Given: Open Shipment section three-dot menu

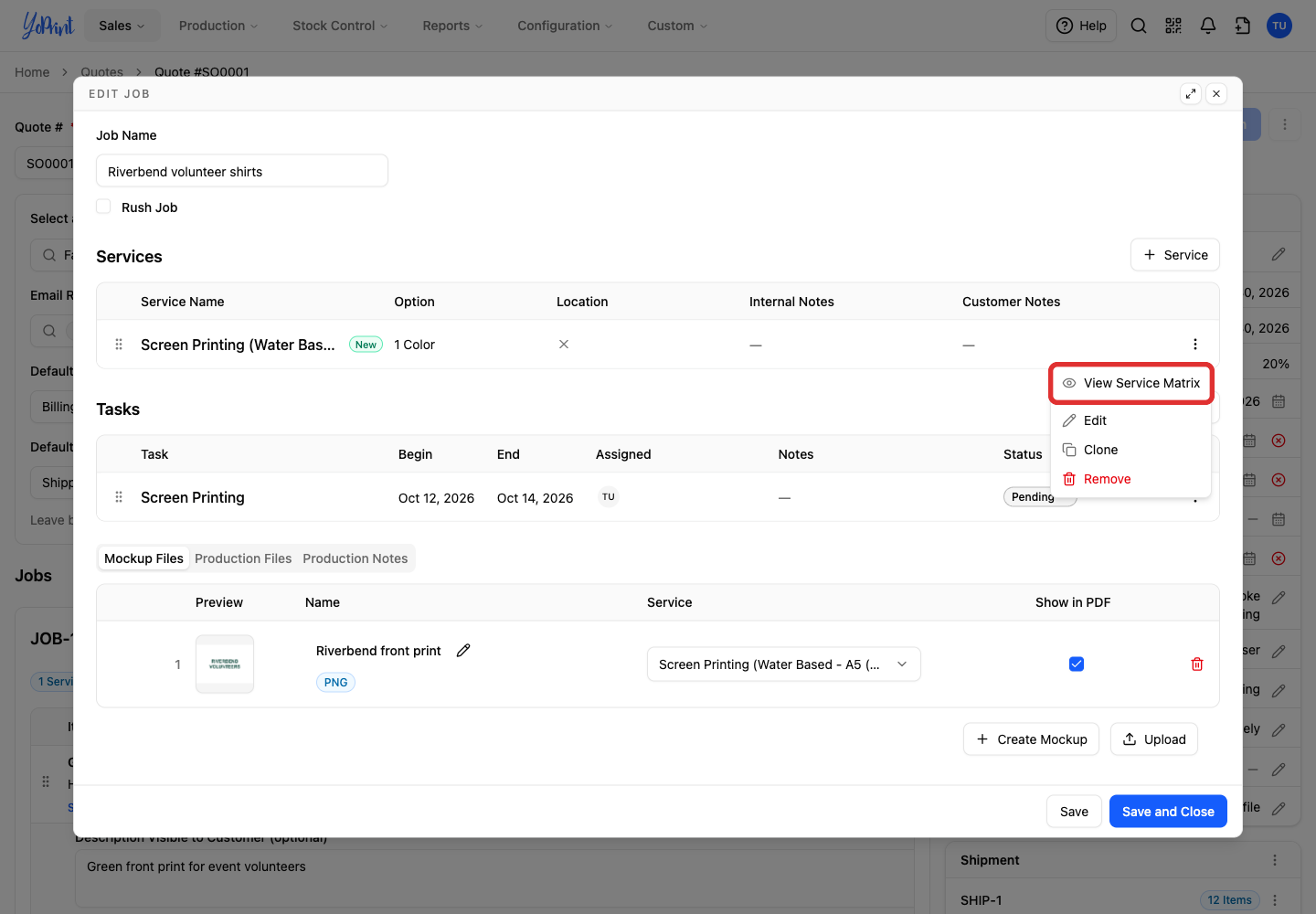Looking at the screenshot, I should pyautogui.click(x=1275, y=860).
